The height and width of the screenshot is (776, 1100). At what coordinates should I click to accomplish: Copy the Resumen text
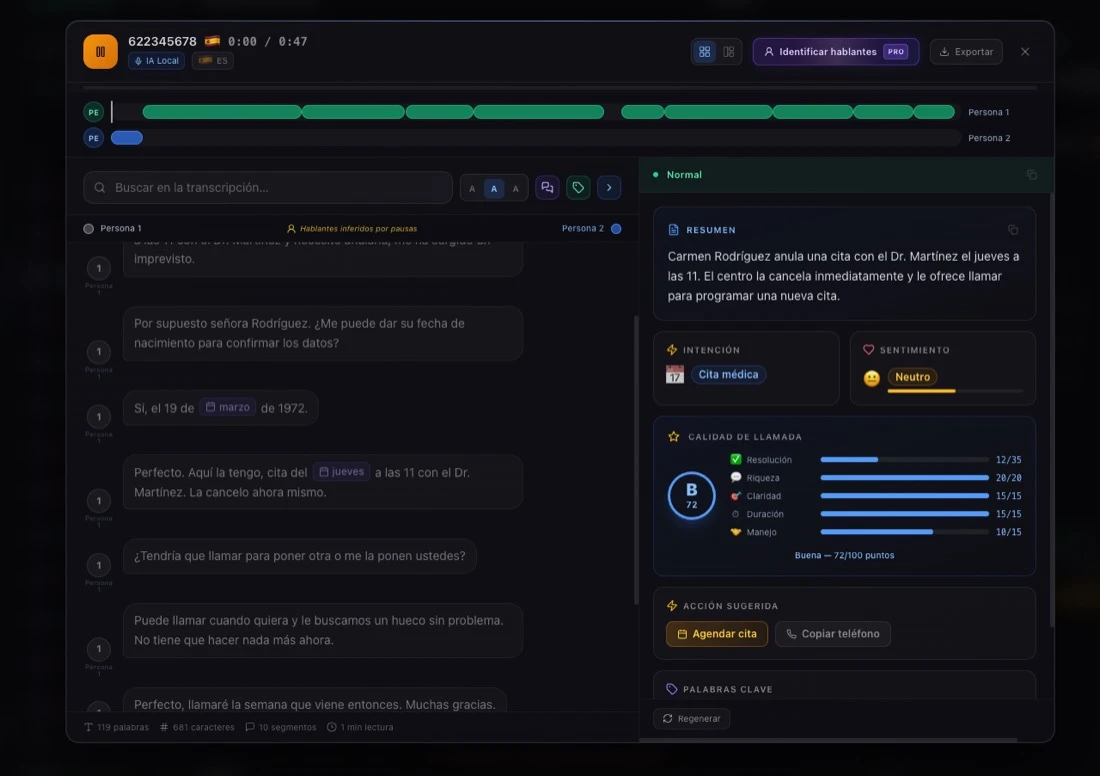pyautogui.click(x=1013, y=230)
